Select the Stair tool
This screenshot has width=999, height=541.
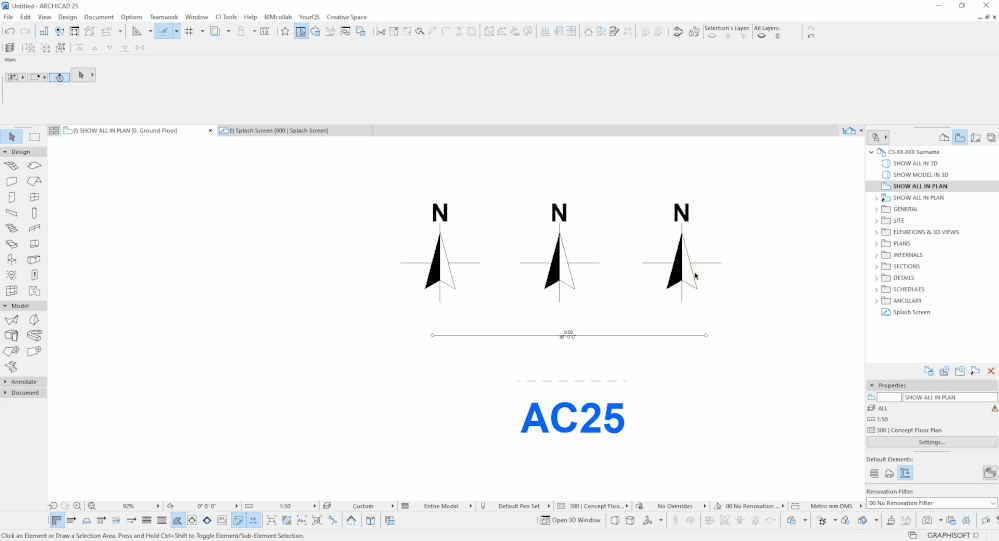point(11,228)
